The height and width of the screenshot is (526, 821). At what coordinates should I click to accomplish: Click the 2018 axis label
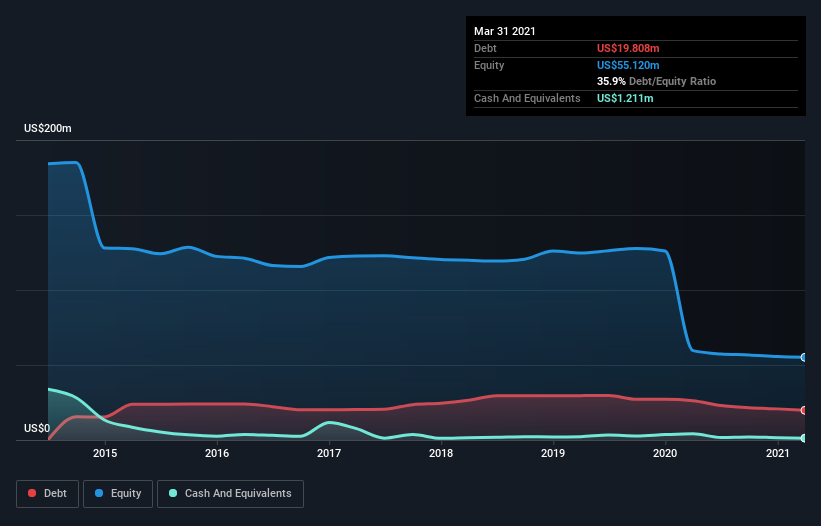441,453
